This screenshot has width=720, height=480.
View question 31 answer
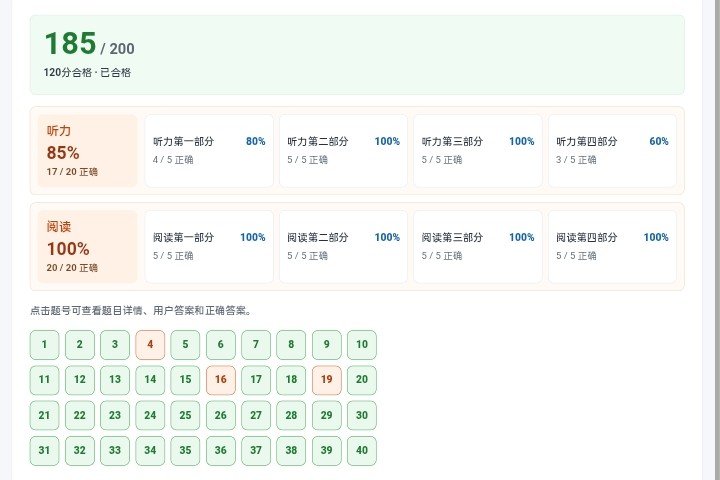point(45,451)
